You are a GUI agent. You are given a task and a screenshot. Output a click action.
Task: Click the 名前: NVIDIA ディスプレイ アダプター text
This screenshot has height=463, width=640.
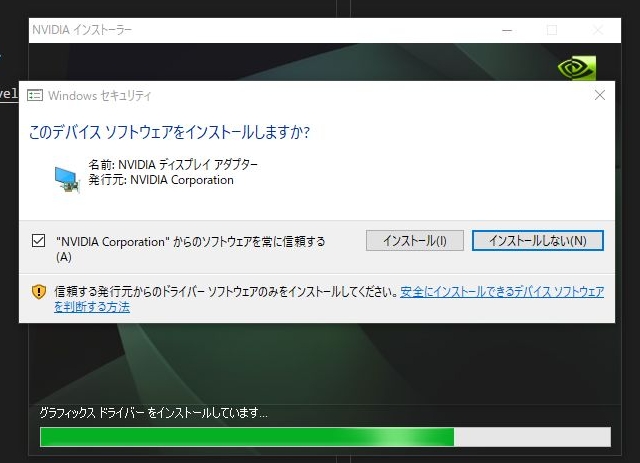point(173,165)
